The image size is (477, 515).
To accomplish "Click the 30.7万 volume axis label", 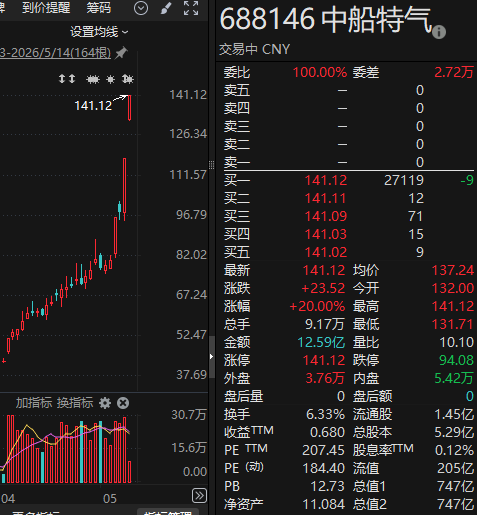I will pos(189,415).
